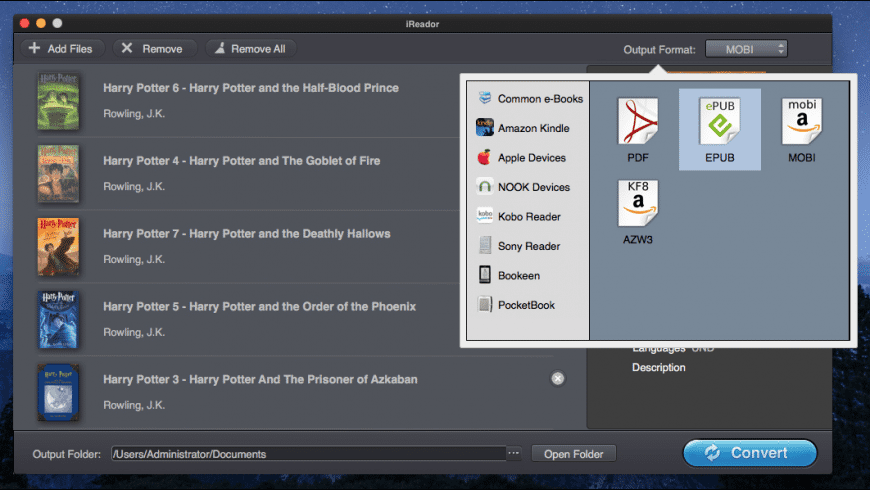Click the Description label in details panel
Viewport: 870px width, 490px height.
tap(659, 367)
